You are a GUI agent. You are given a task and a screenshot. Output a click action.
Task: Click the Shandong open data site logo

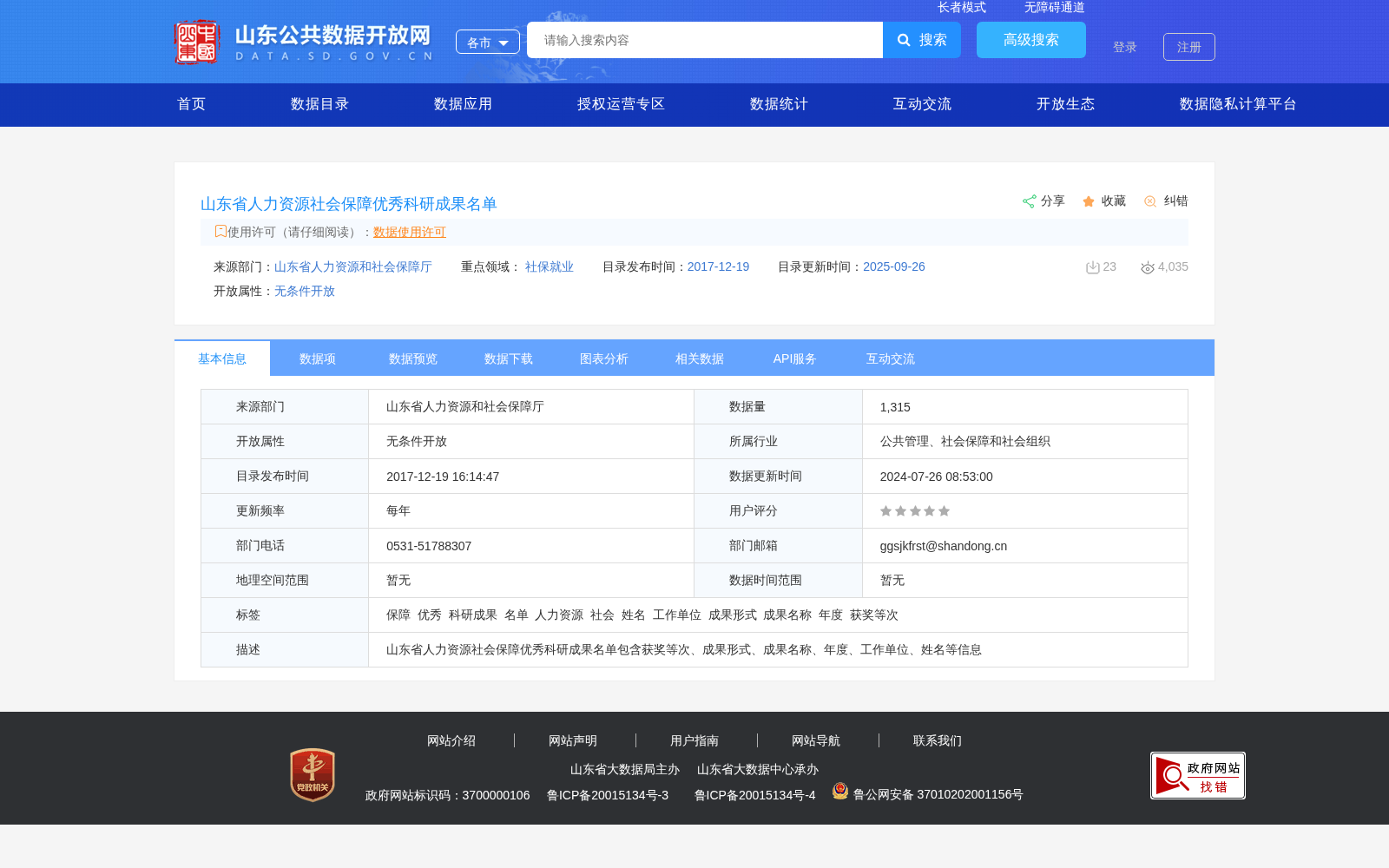tap(303, 42)
